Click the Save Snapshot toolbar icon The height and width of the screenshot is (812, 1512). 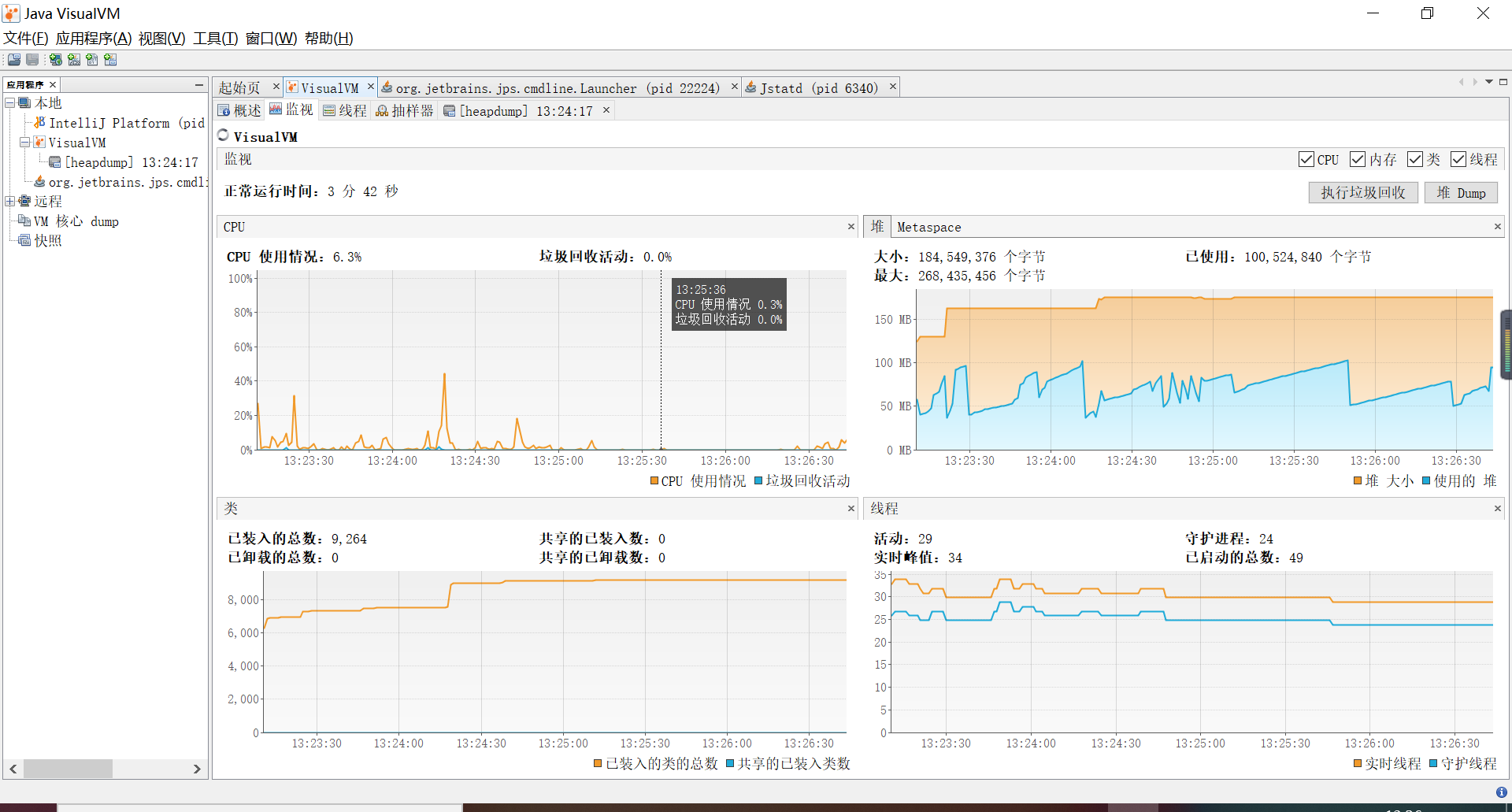tap(32, 60)
